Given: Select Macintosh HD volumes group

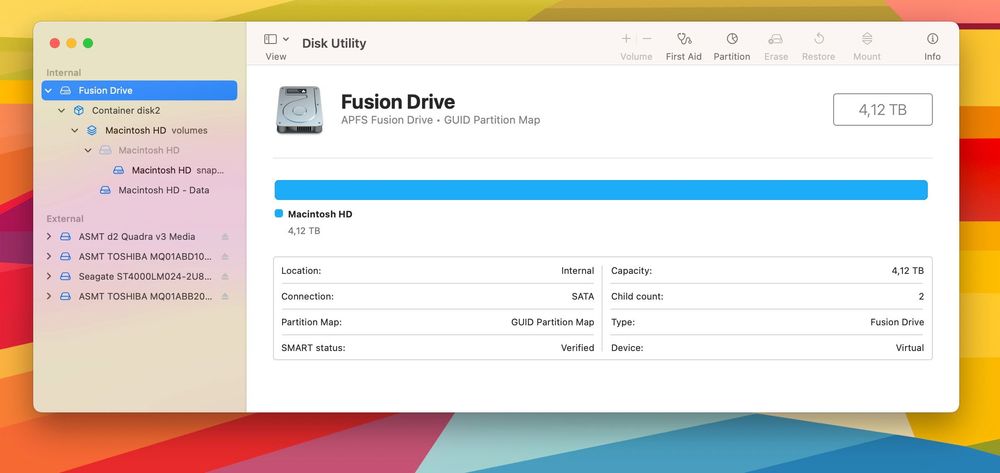Looking at the screenshot, I should tap(156, 130).
